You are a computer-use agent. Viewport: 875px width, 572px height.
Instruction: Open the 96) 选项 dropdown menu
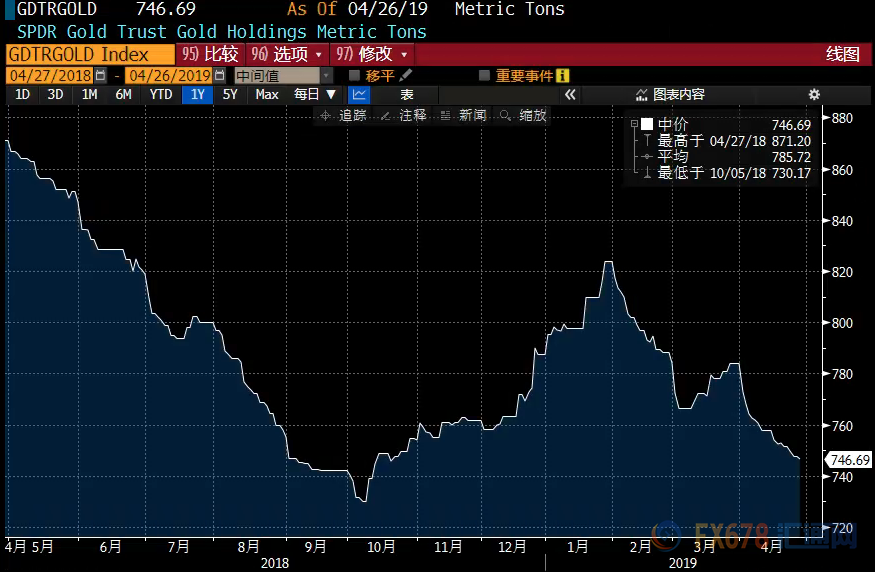[x=288, y=54]
